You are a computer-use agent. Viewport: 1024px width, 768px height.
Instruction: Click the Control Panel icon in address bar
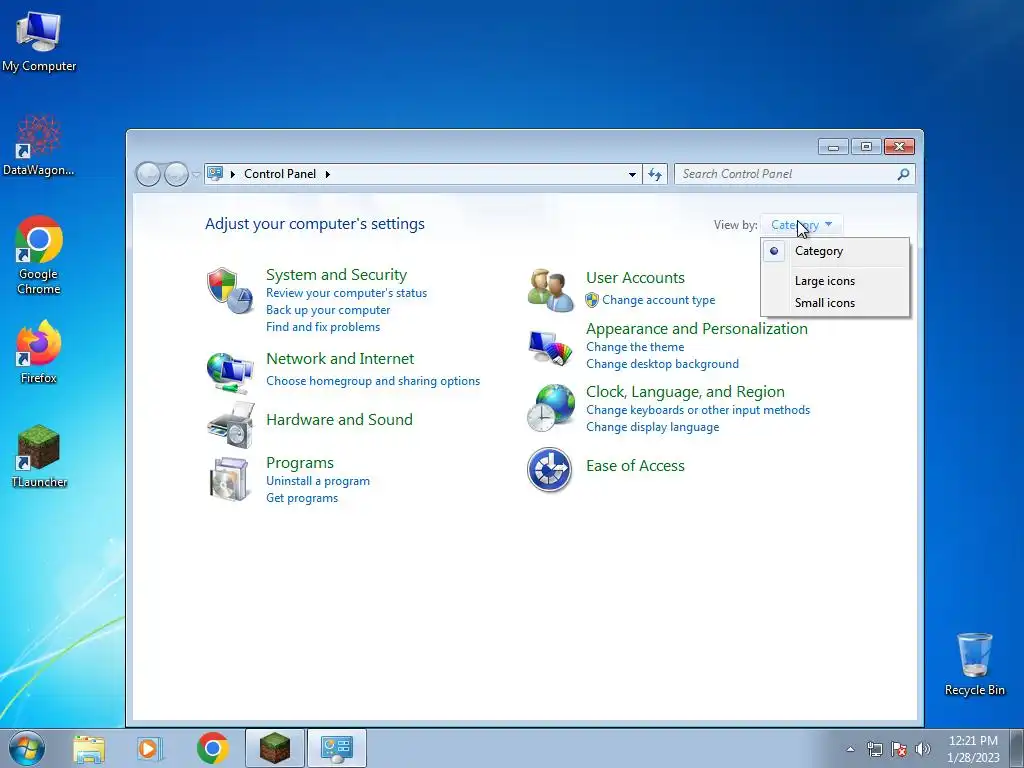(215, 174)
